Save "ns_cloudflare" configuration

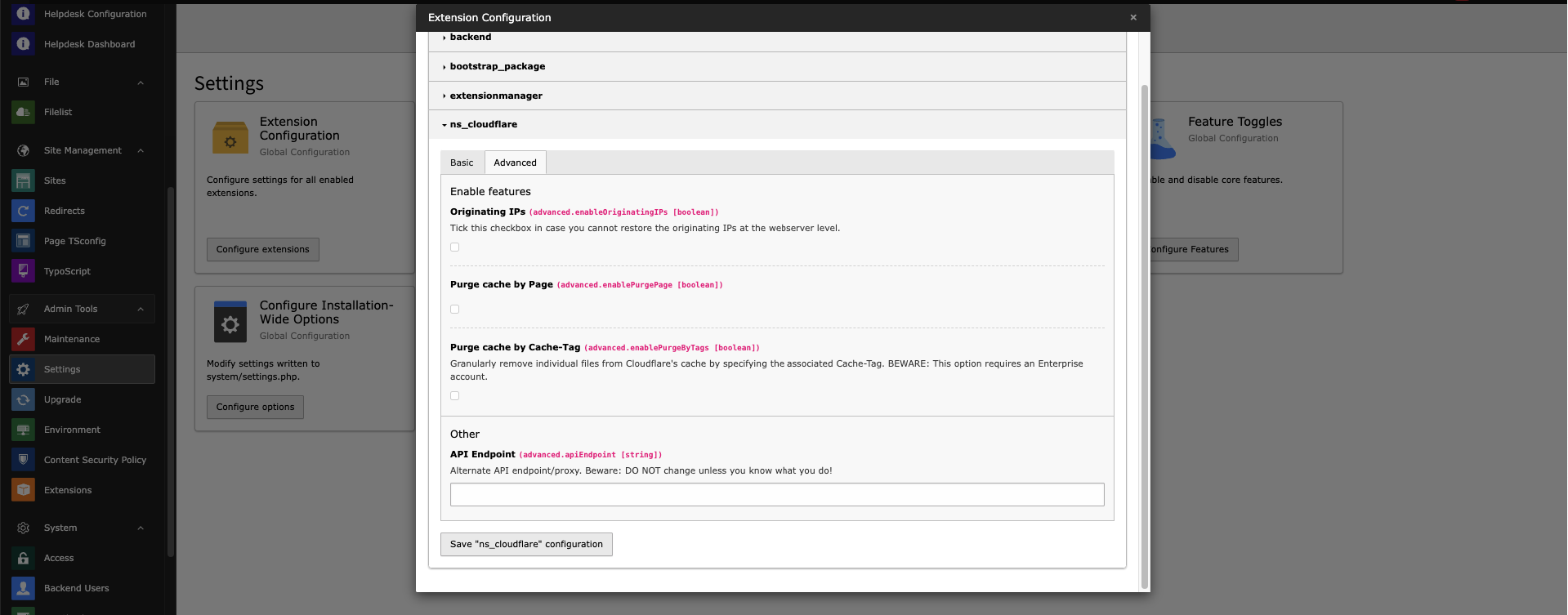tap(526, 545)
